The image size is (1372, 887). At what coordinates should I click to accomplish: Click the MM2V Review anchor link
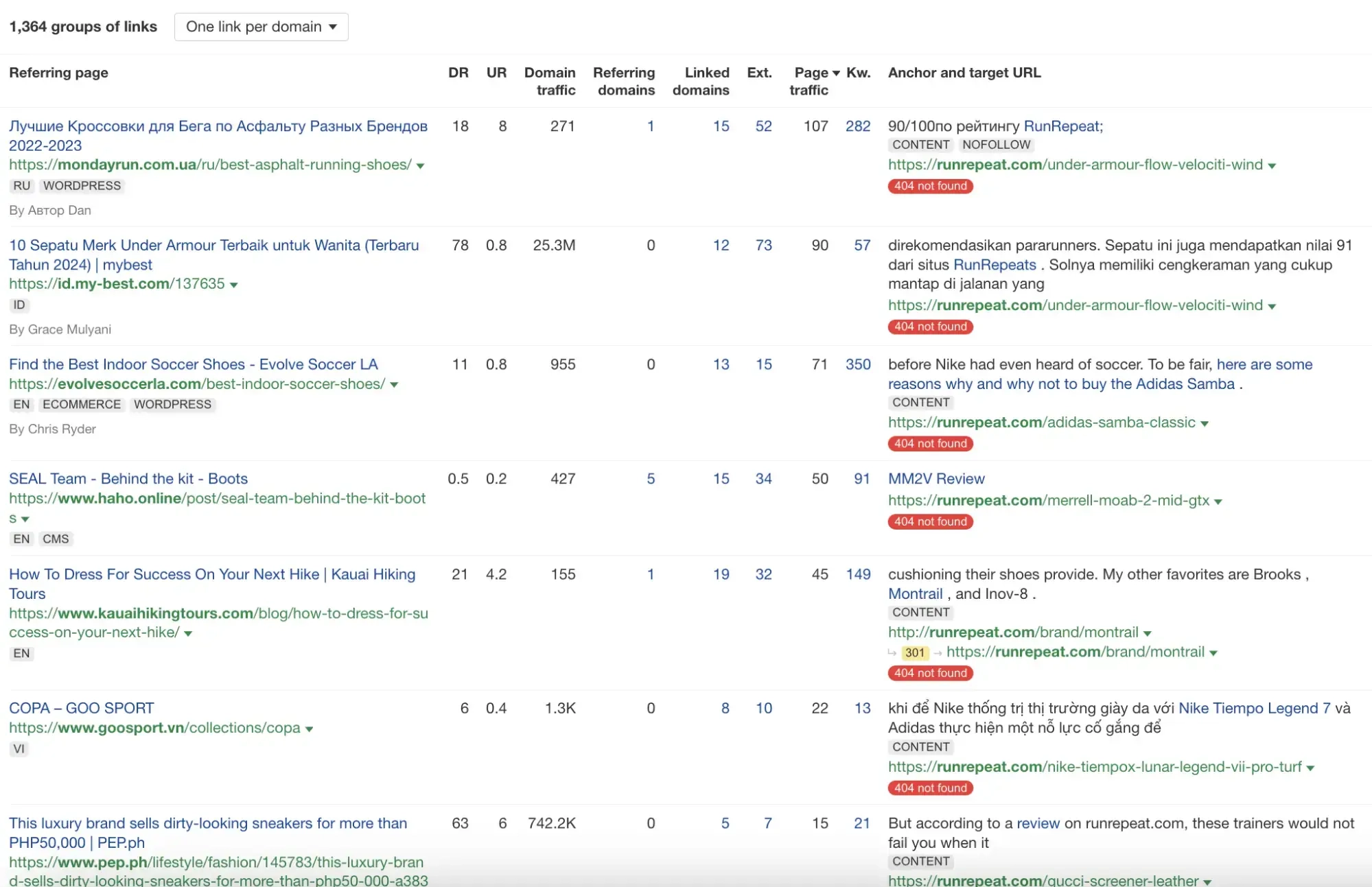click(x=936, y=479)
